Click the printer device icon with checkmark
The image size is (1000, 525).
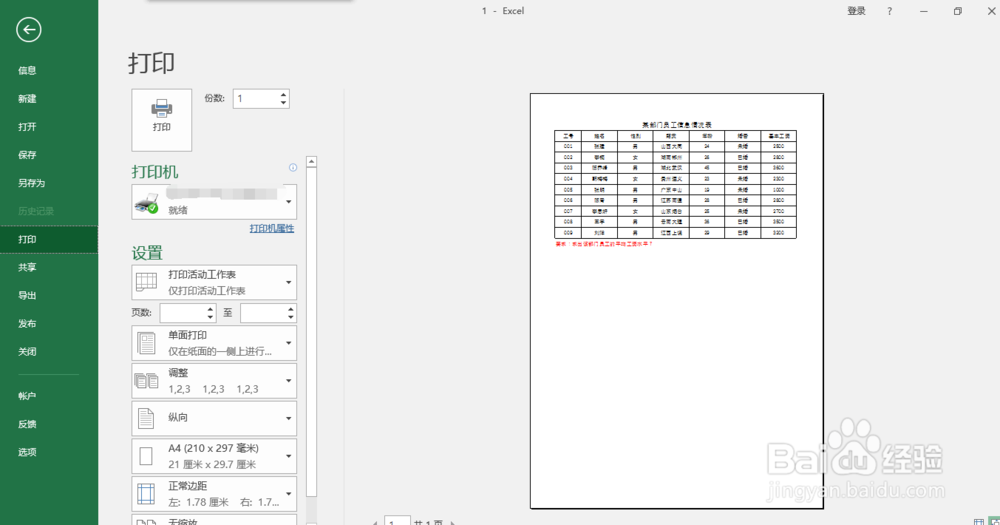(x=147, y=202)
